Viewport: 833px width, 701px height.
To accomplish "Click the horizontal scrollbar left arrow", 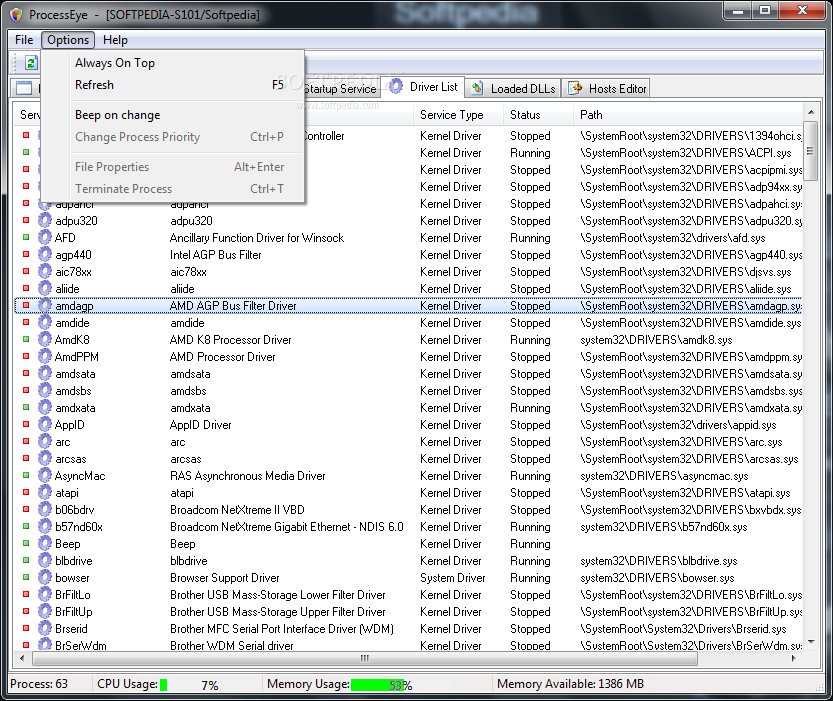I will tap(22, 659).
